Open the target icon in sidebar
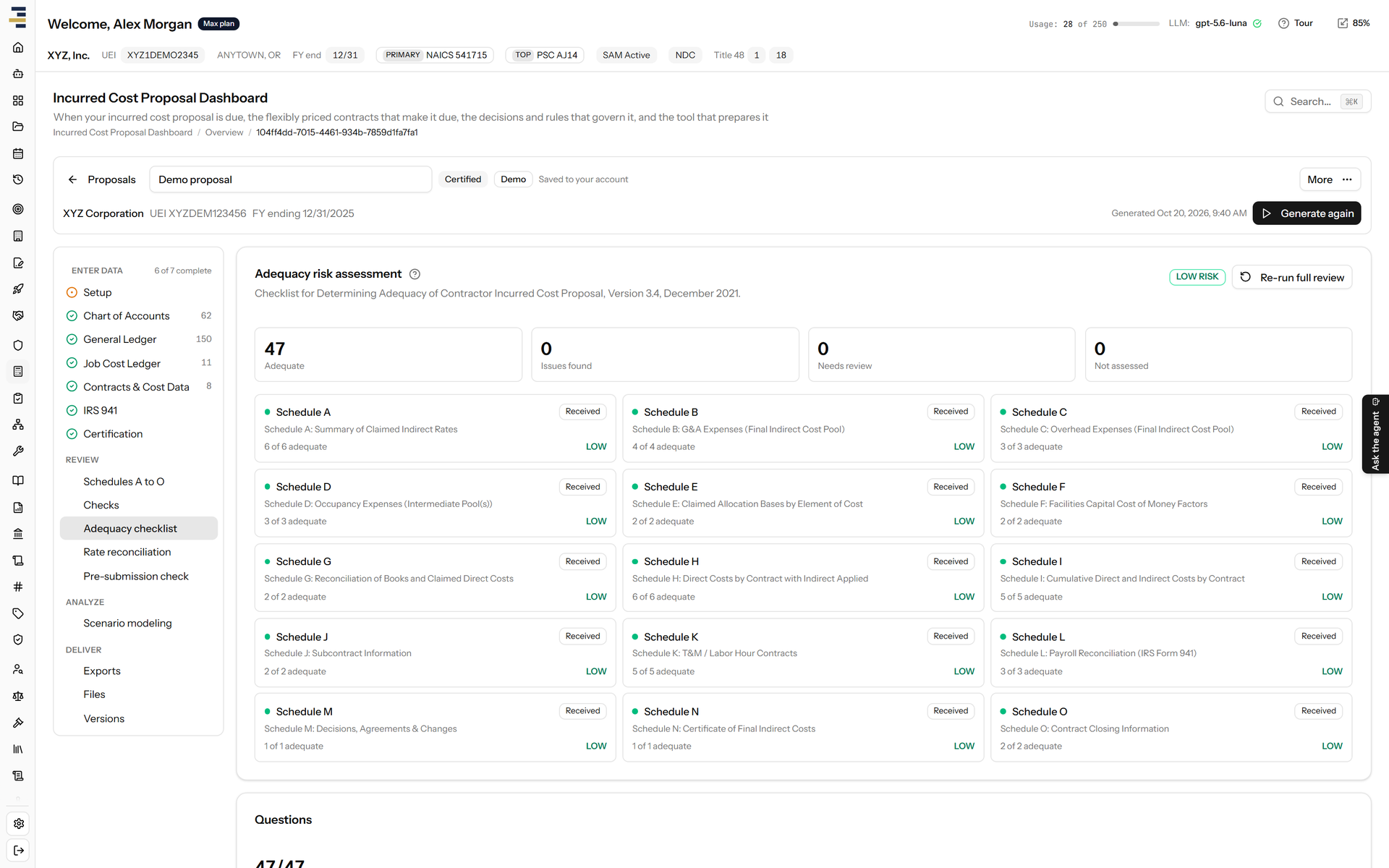 coord(18,209)
